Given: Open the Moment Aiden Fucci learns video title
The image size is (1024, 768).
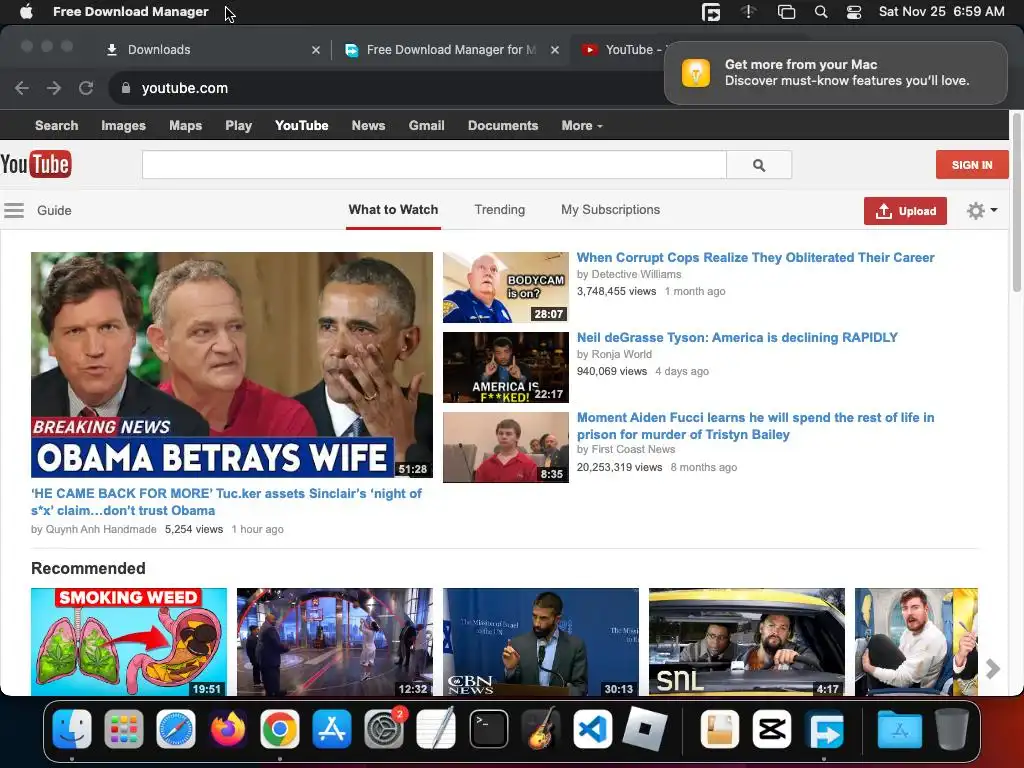Looking at the screenshot, I should pos(756,426).
